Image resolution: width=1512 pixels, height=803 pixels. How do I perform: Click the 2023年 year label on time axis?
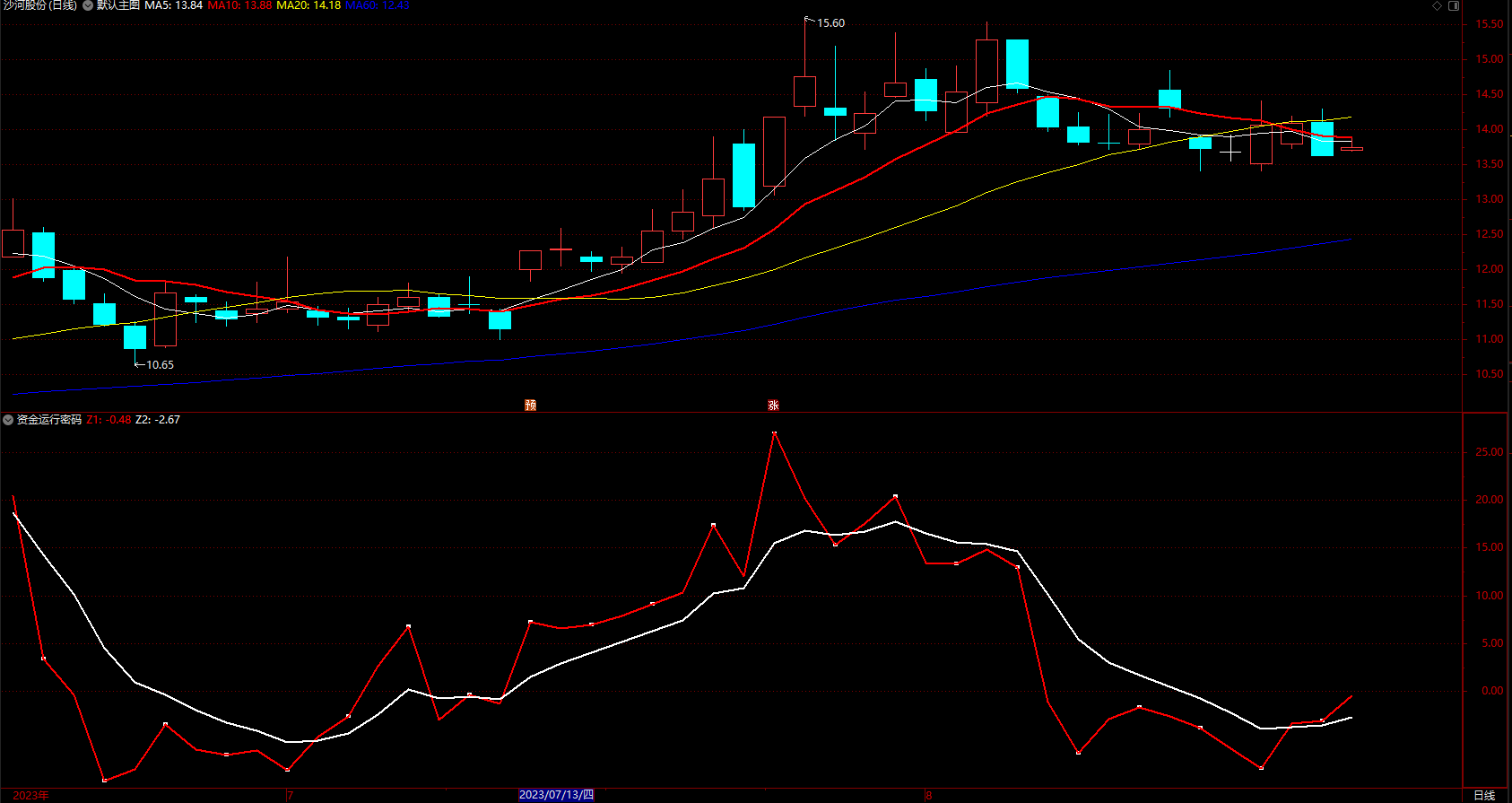31,795
